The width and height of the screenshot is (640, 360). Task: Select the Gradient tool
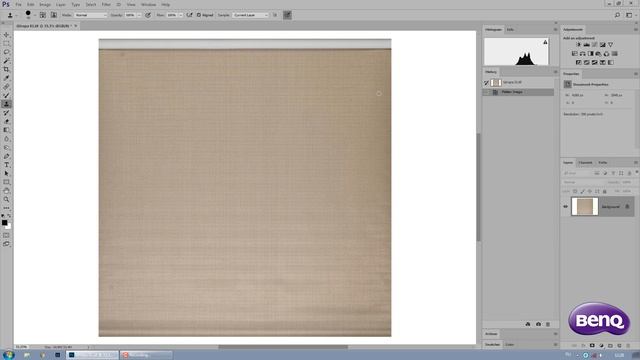[6, 130]
